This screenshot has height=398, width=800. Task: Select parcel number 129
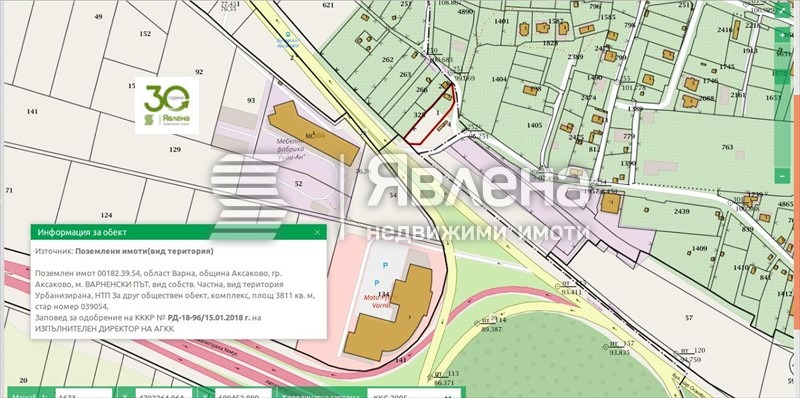pos(175,150)
